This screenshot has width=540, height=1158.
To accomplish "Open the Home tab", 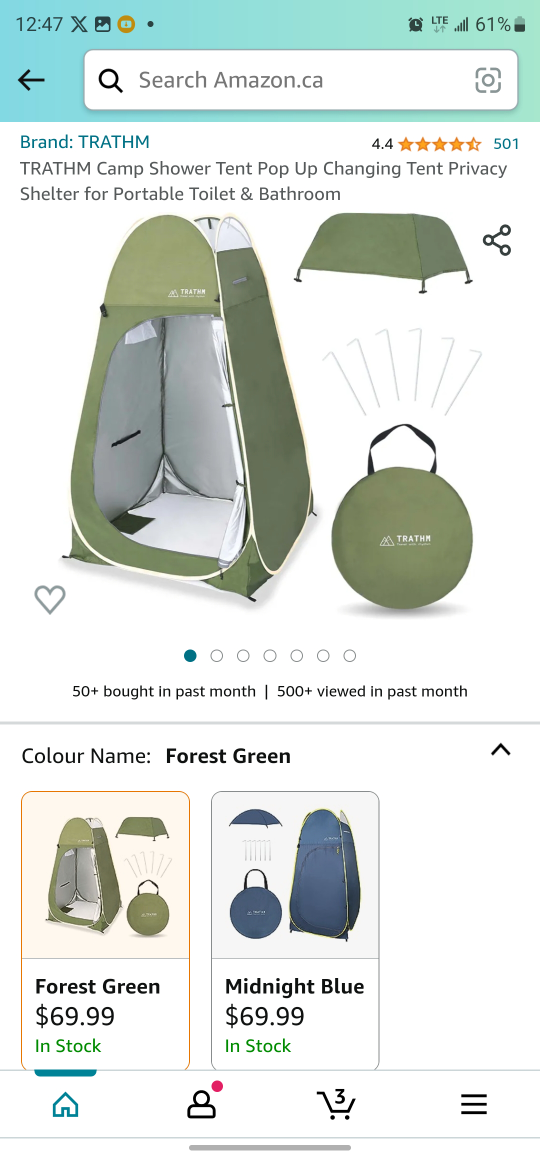I will click(65, 1105).
